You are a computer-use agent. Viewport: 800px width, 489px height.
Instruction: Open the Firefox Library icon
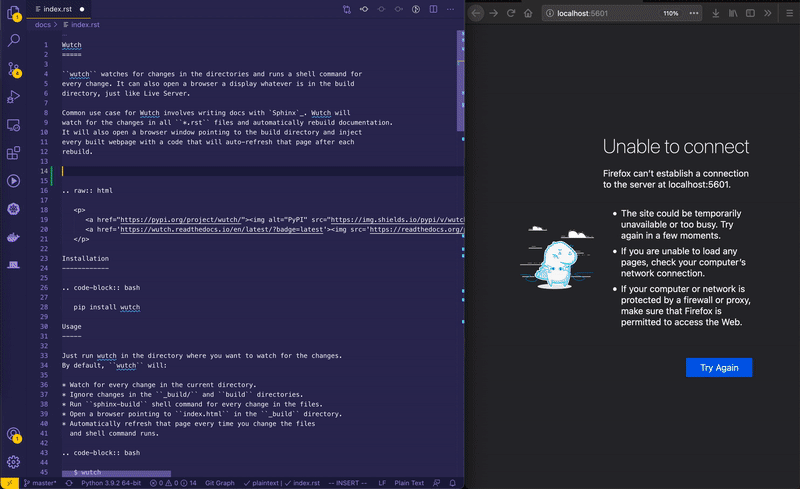[x=733, y=13]
